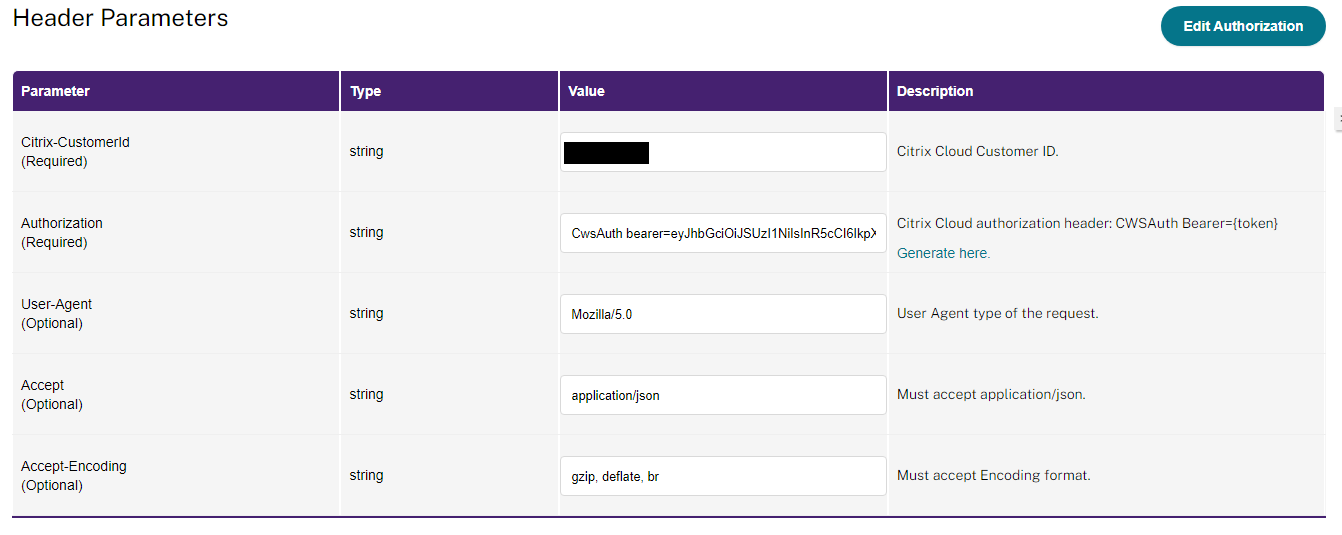Click the User-Agent (Optional) parameter label
The image size is (1342, 535).
(57, 313)
